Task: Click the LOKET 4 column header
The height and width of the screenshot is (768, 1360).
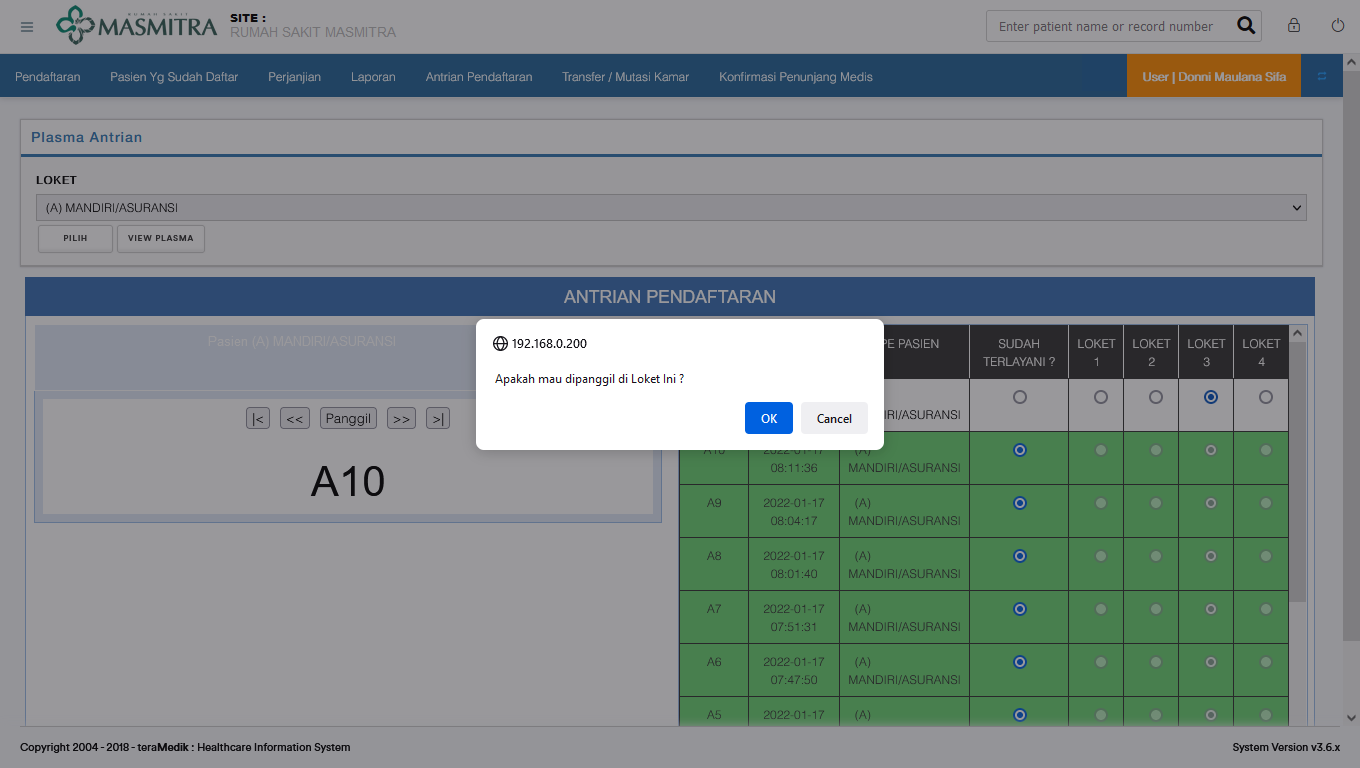Action: 1261,352
